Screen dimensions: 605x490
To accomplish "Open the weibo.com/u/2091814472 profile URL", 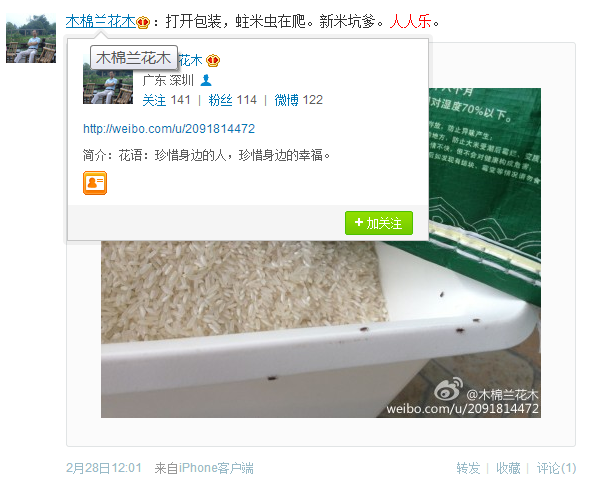I will point(169,128).
